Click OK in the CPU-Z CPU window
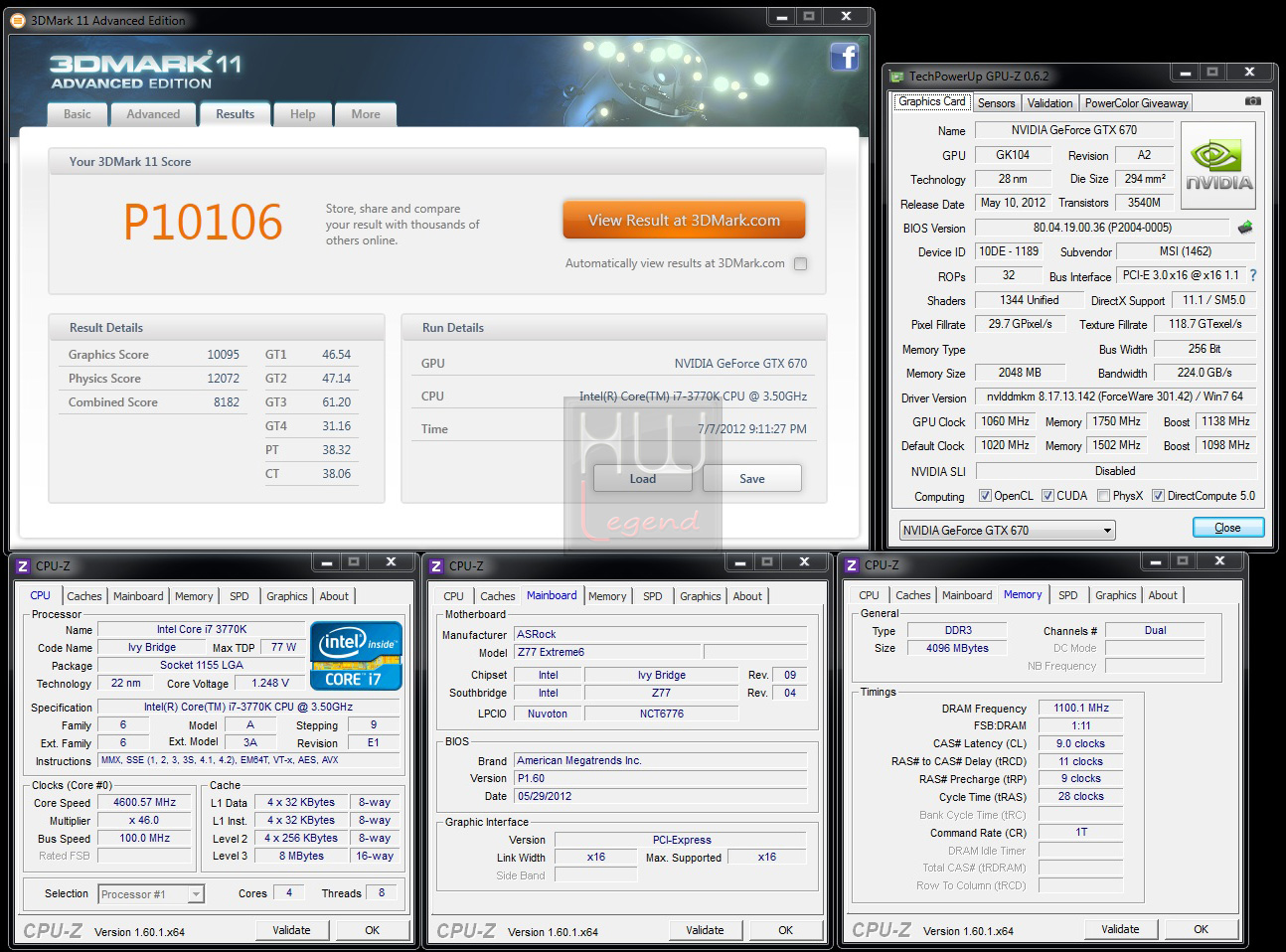Viewport: 1286px width, 952px height. (372, 930)
